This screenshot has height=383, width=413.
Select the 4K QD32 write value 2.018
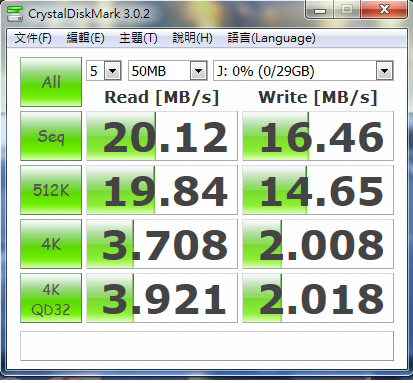318,298
